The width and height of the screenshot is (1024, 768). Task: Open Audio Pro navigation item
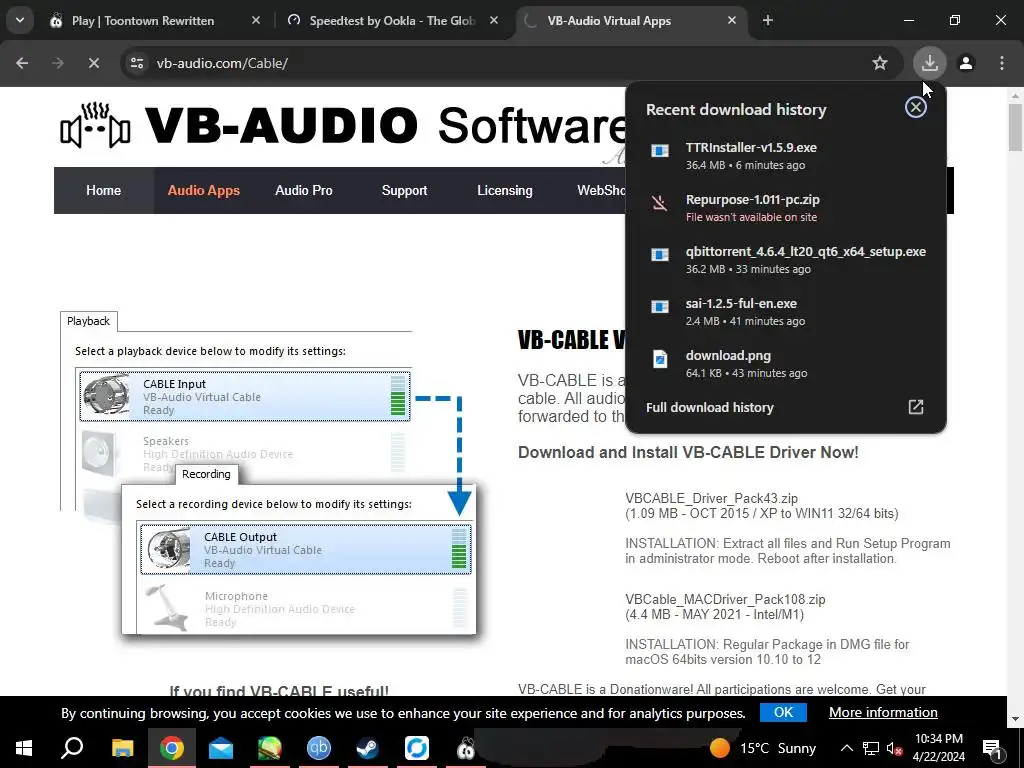[x=304, y=191]
